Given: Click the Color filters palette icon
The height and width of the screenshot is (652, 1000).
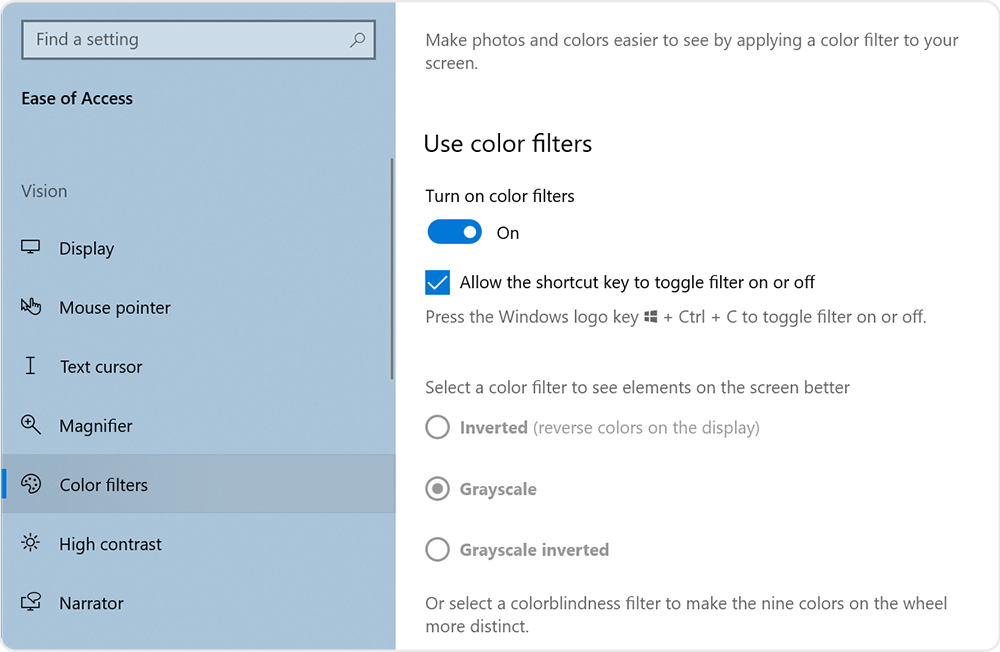Looking at the screenshot, I should [31, 484].
